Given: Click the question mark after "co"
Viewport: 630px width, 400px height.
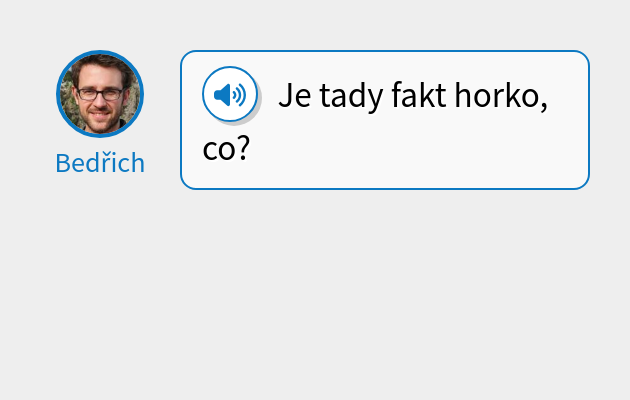Looking at the screenshot, I should (x=242, y=148).
